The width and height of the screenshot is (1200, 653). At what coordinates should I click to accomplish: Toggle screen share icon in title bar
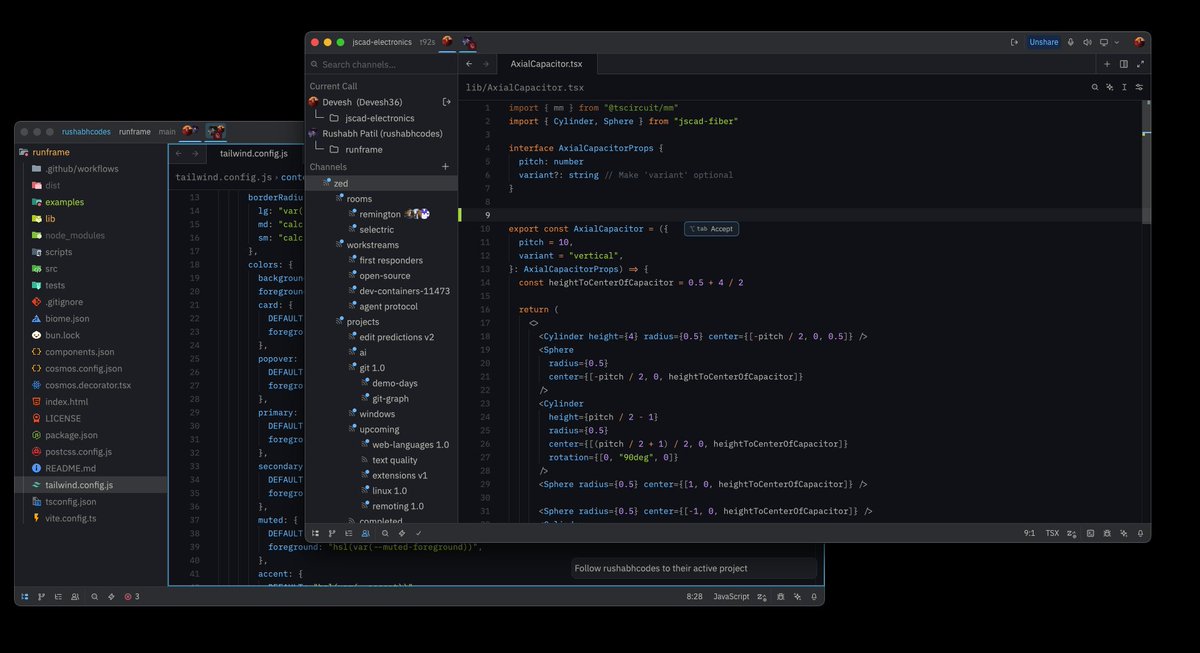tap(1104, 42)
